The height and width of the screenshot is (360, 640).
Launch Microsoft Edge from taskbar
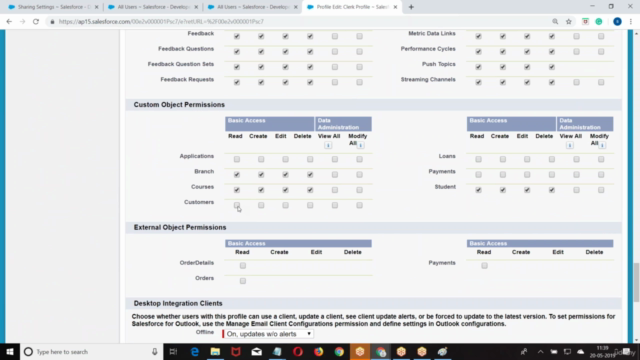(194, 351)
